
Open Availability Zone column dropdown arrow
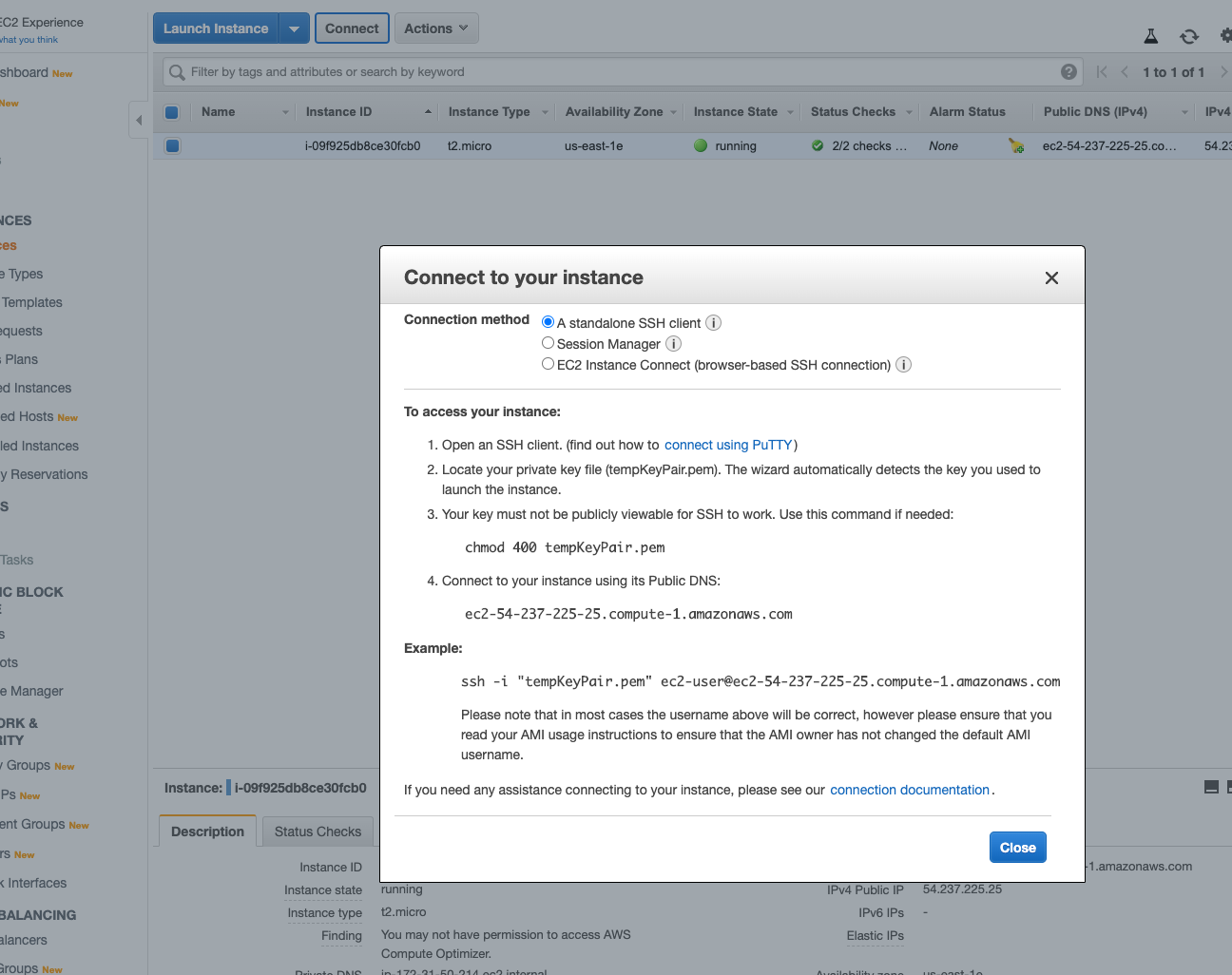coord(674,112)
